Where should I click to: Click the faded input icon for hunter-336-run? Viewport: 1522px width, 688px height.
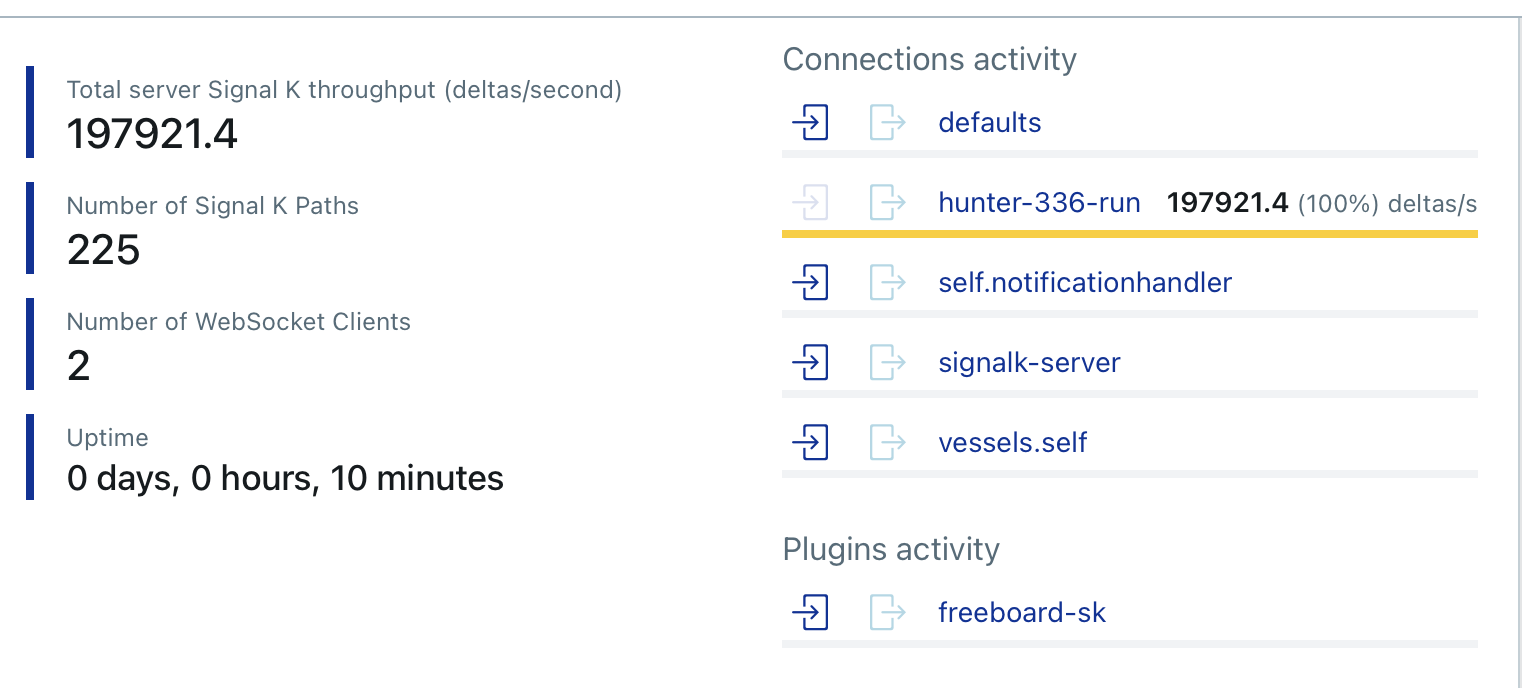[810, 203]
